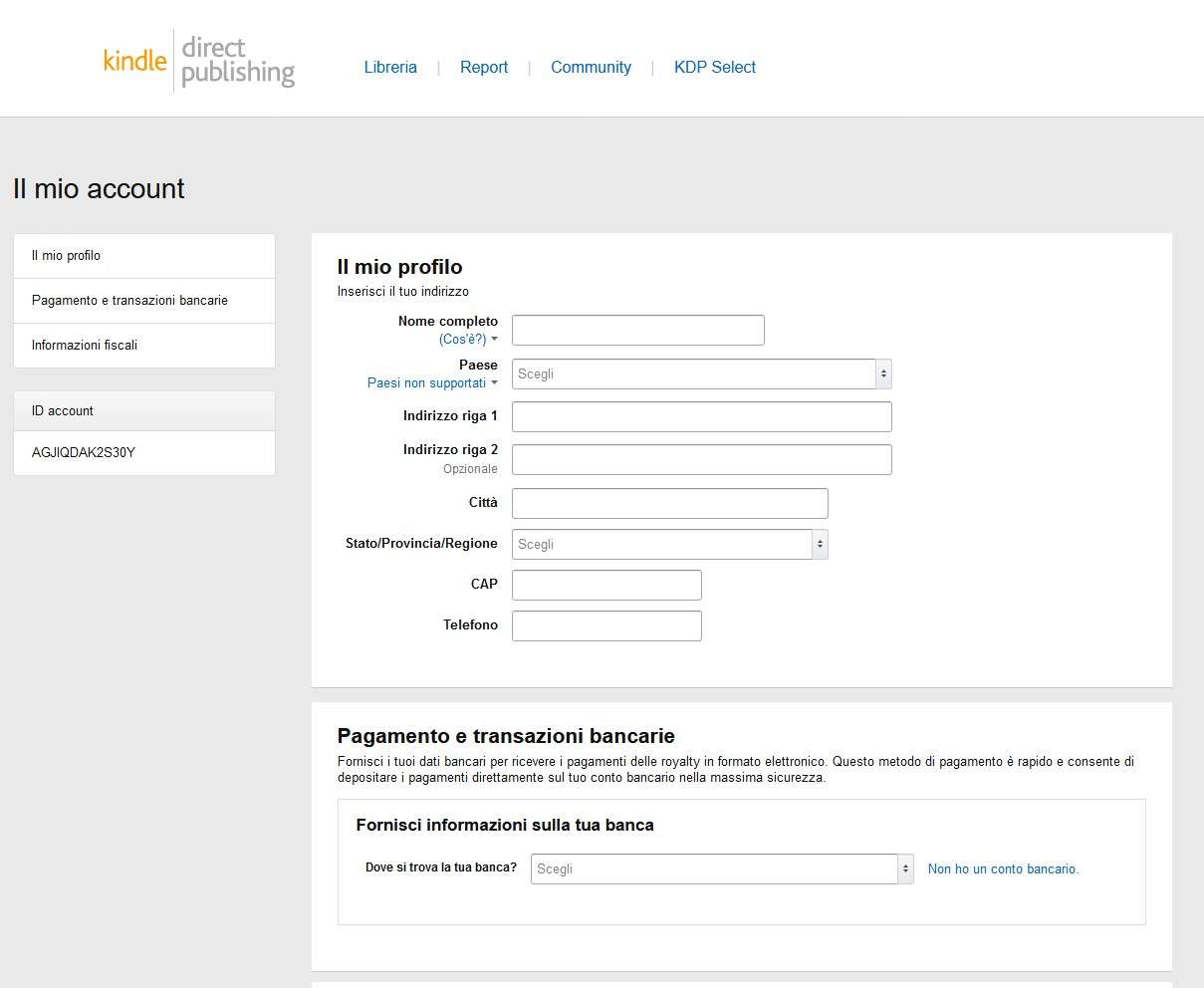Click the Indirizzo riga 2 optional field
The width and height of the screenshot is (1204, 988).
tap(701, 459)
